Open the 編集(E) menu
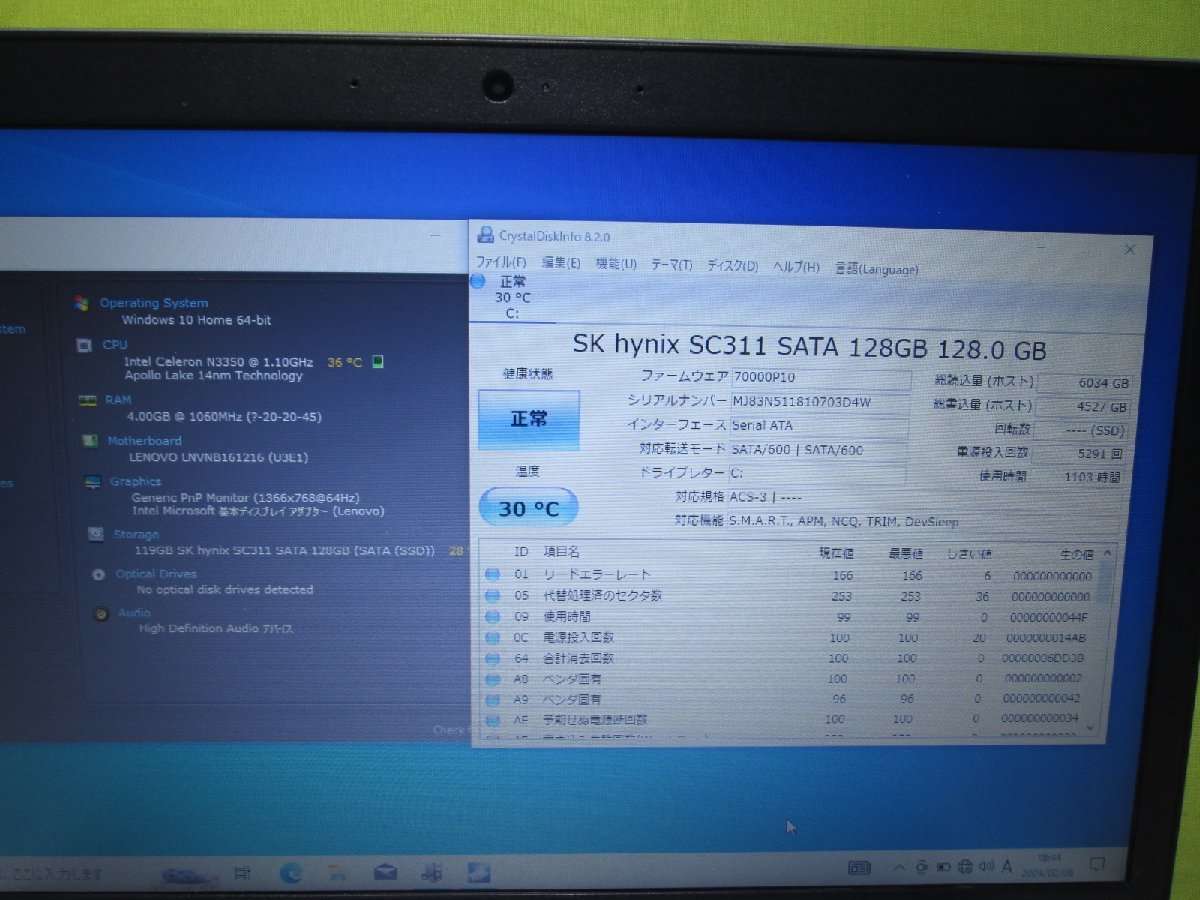This screenshot has height=900, width=1200. click(x=561, y=264)
